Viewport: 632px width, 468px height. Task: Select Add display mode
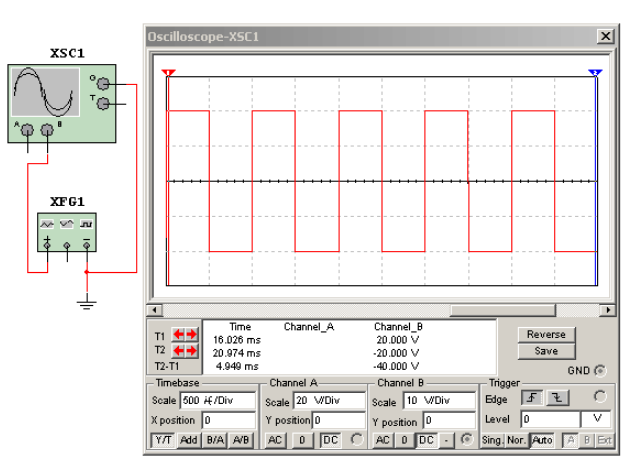coord(188,440)
